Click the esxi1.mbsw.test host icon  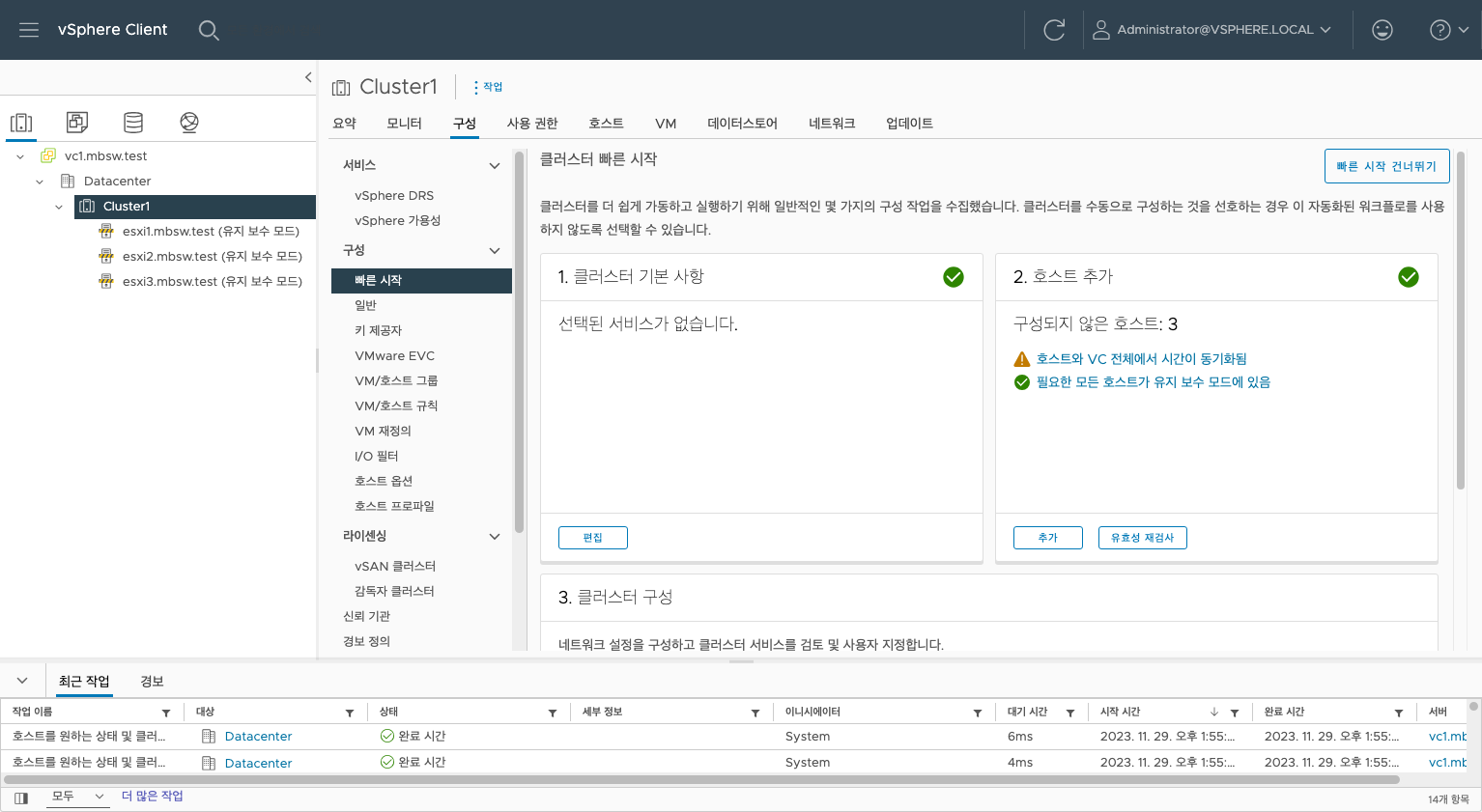(x=106, y=232)
